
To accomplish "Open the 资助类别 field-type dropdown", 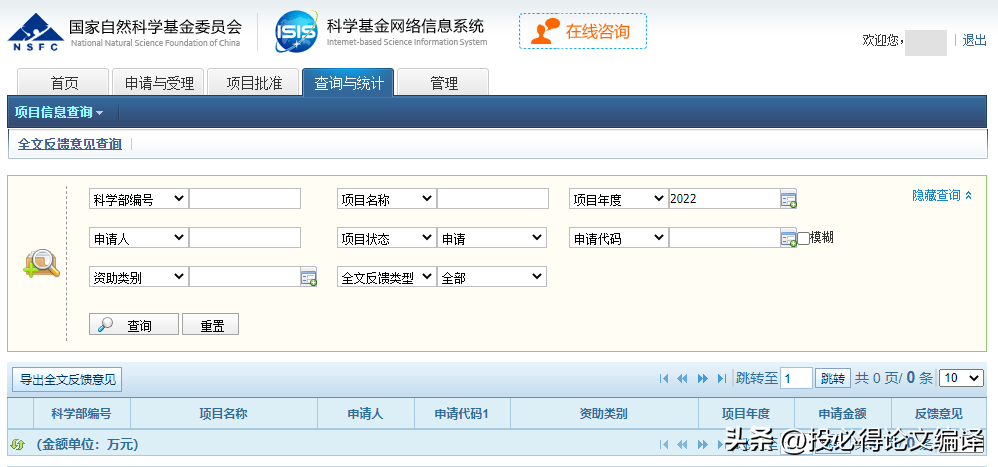I will click(139, 277).
